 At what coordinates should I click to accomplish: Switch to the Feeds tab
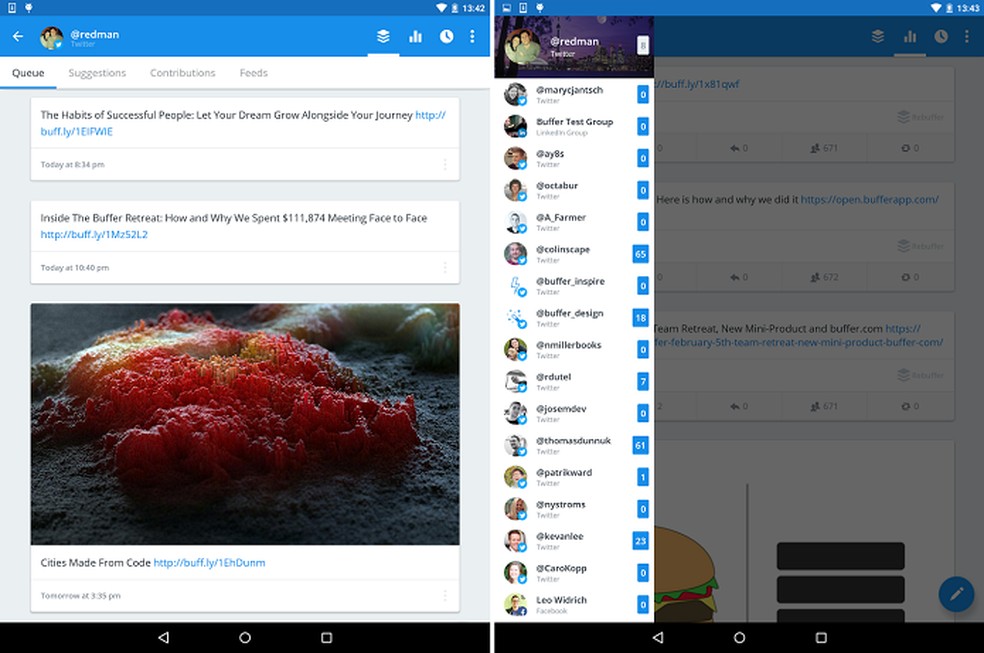point(254,73)
